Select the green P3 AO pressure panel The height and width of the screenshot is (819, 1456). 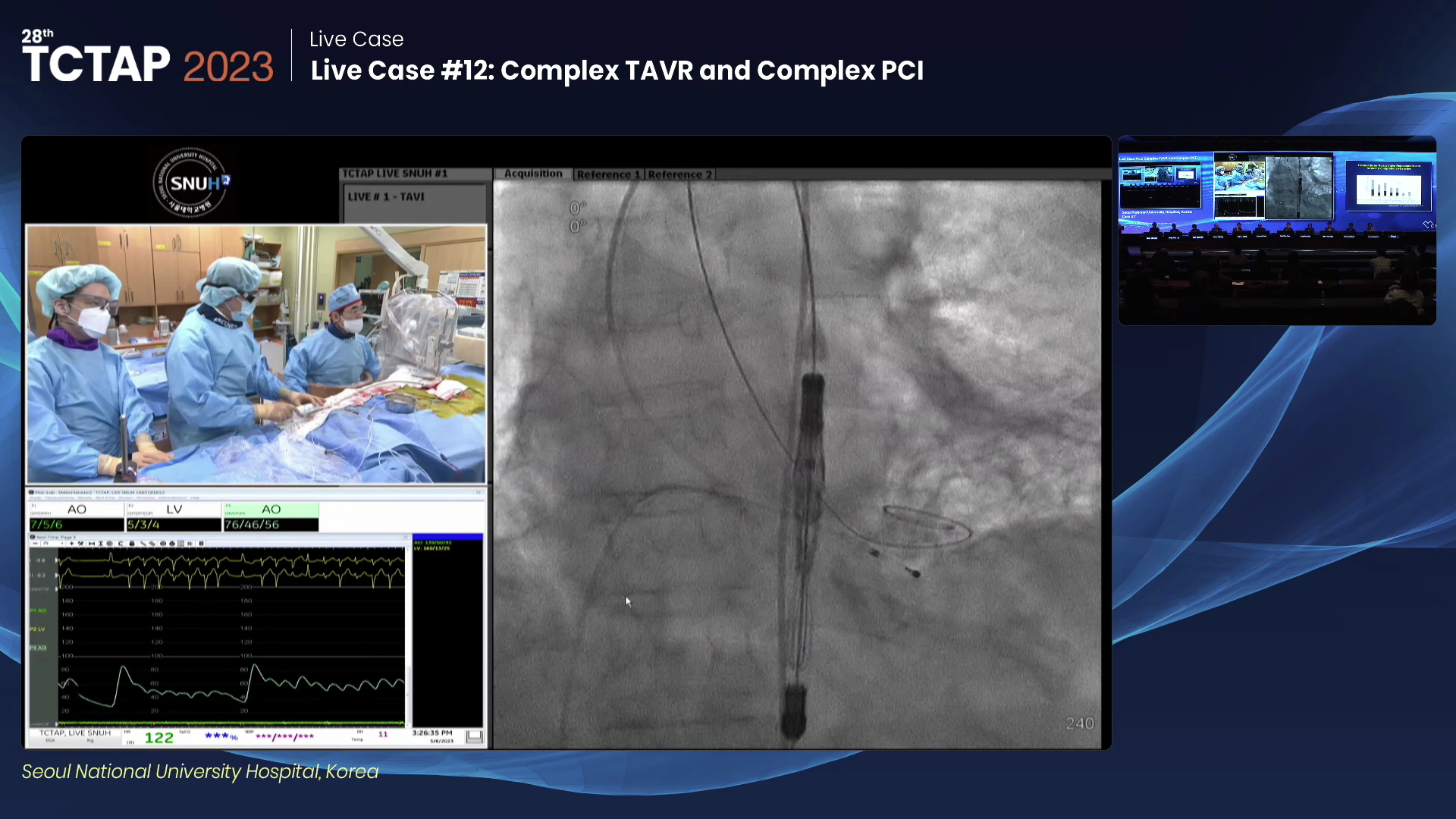(x=271, y=510)
